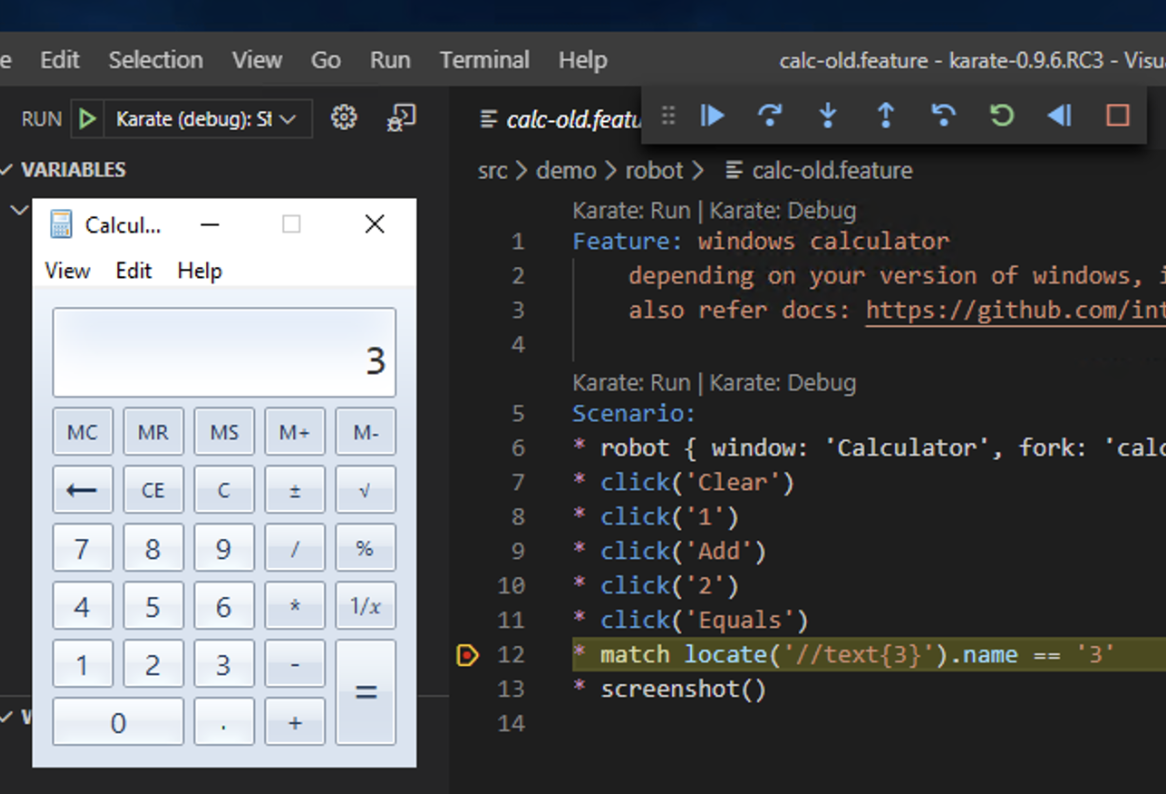Open the Calculator Edit menu
This screenshot has width=1166, height=794.
[134, 271]
